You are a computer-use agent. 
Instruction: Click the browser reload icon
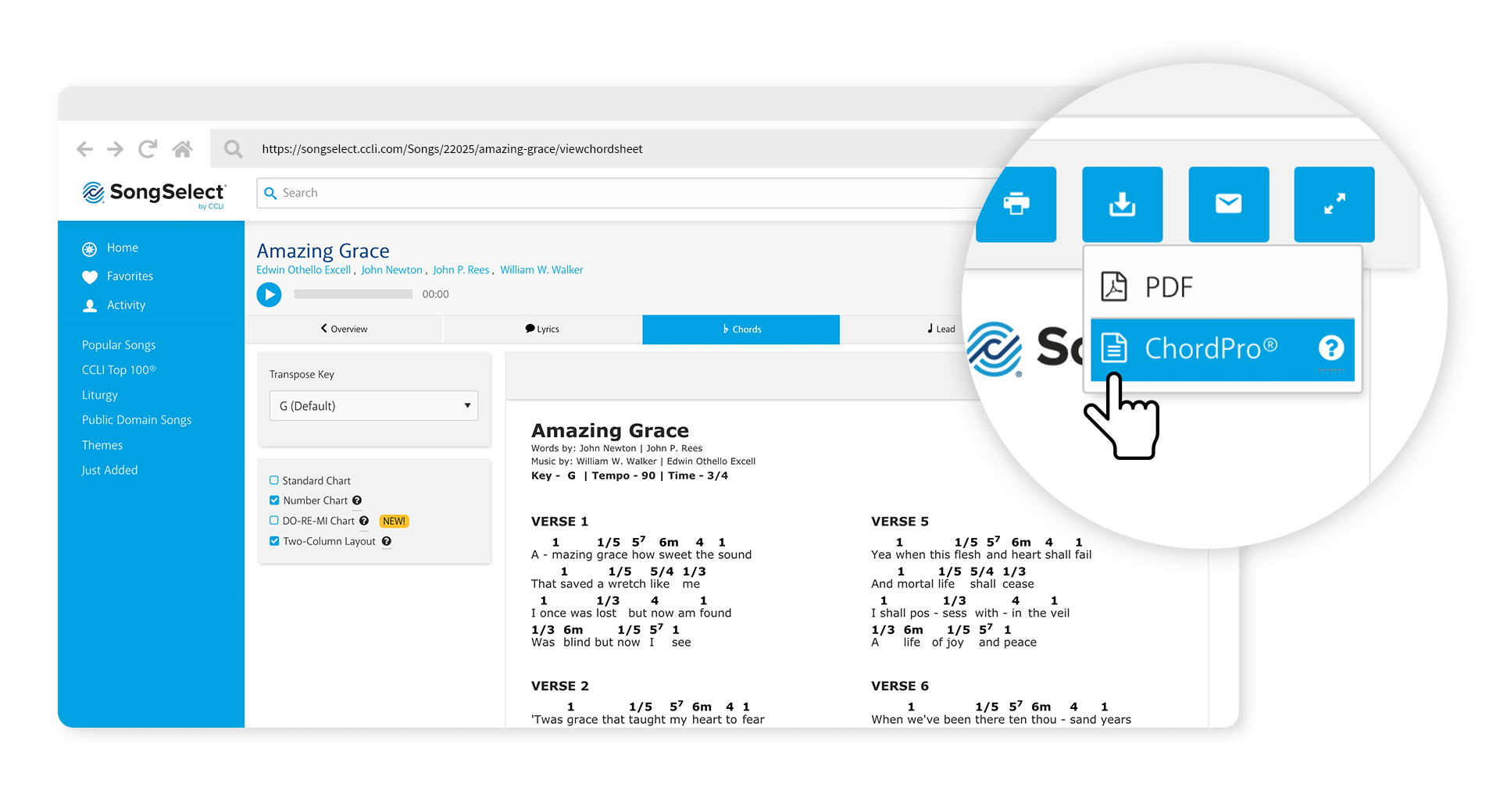pyautogui.click(x=148, y=148)
